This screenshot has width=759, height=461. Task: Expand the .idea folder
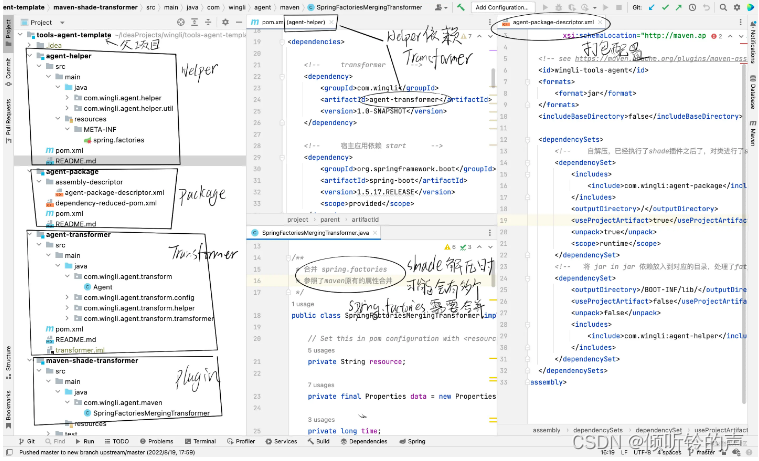click(30, 45)
